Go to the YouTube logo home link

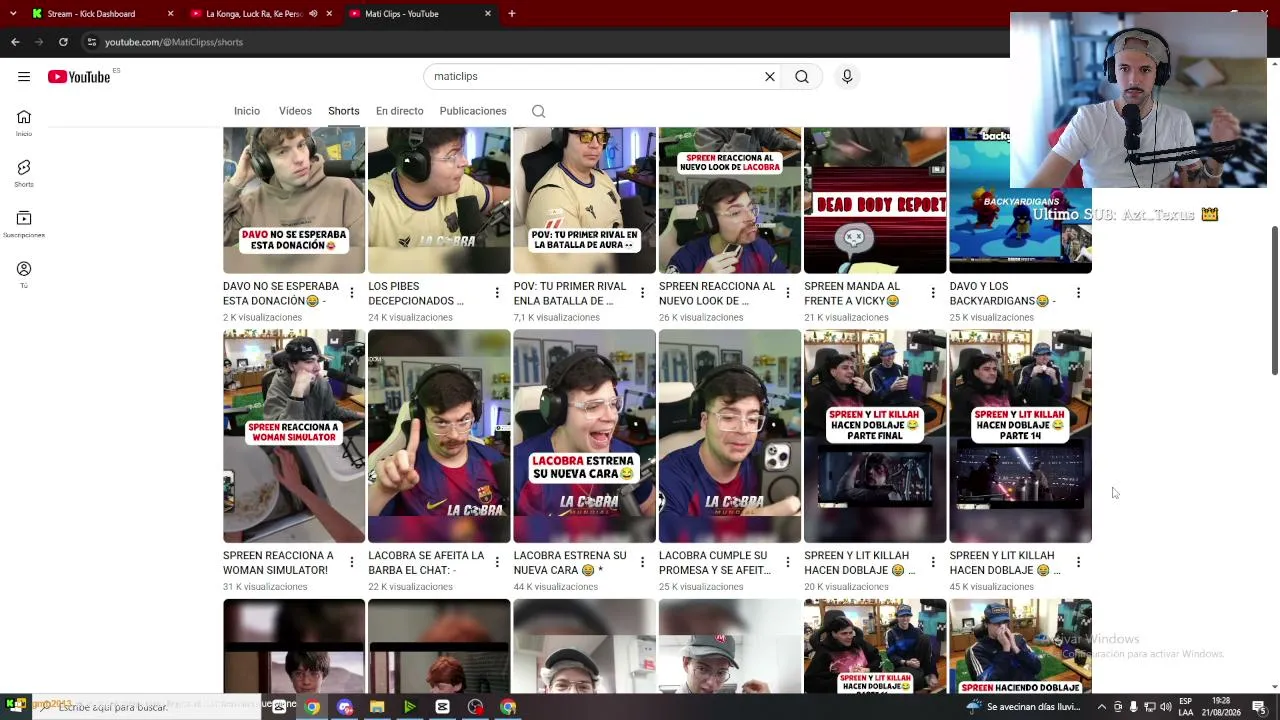pos(79,77)
